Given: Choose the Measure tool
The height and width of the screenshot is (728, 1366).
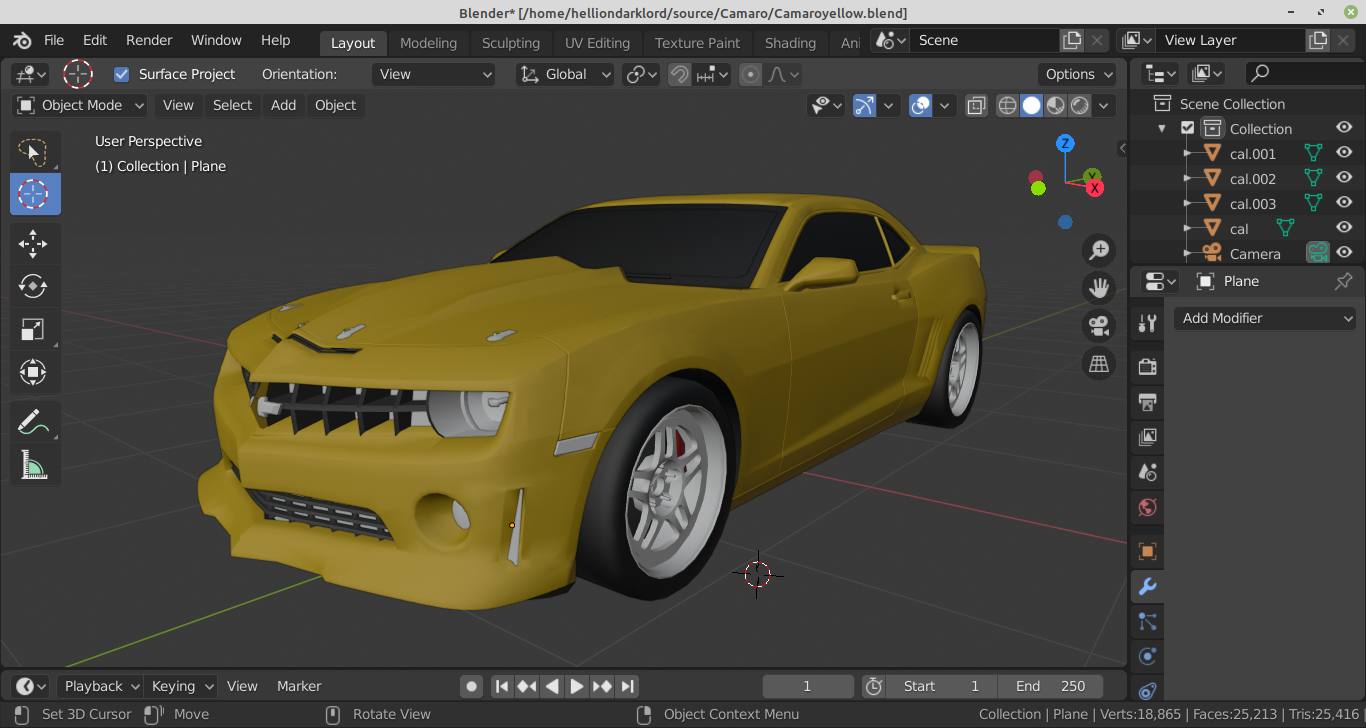Looking at the screenshot, I should tap(33, 465).
